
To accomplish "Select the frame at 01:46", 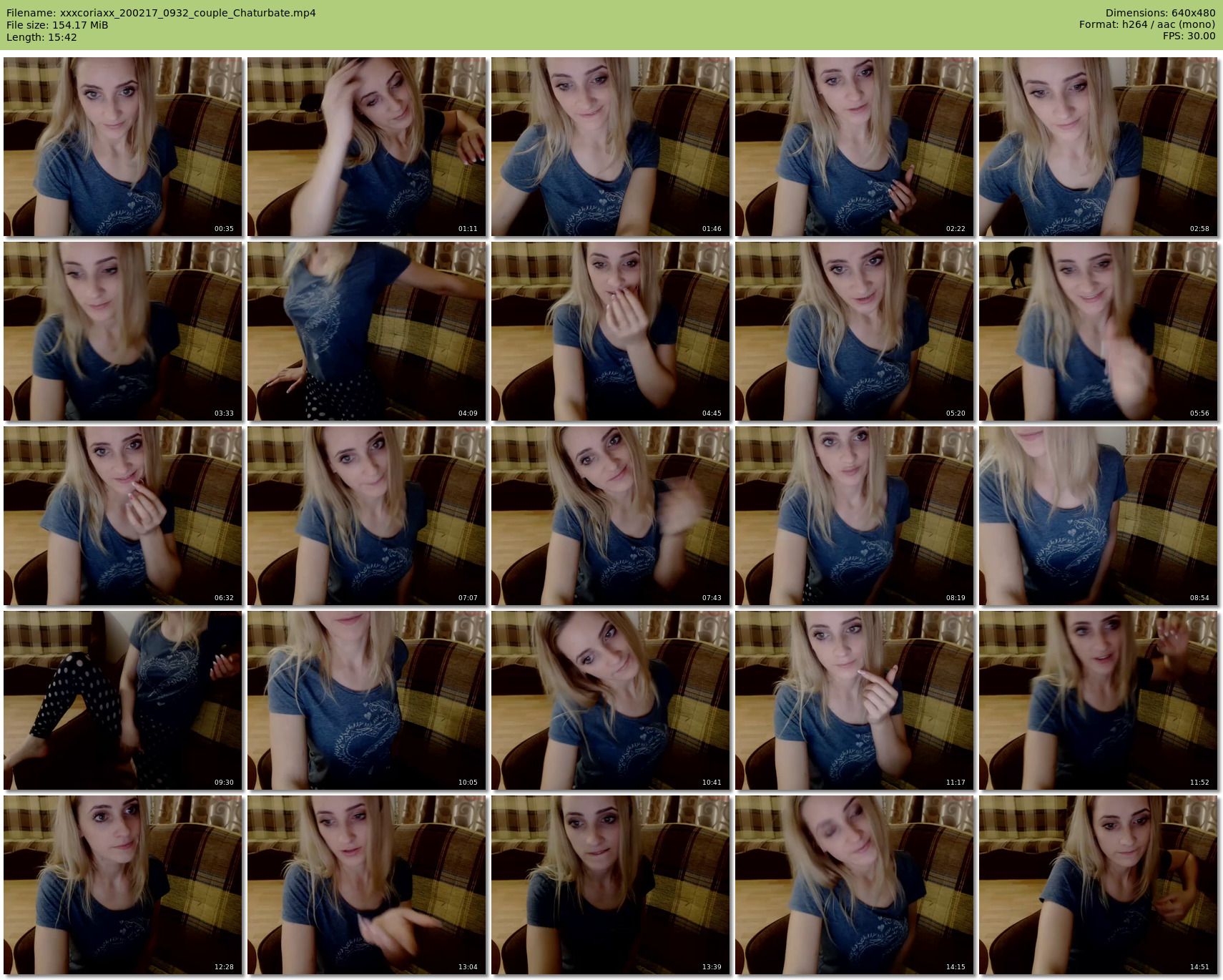I will click(611, 147).
